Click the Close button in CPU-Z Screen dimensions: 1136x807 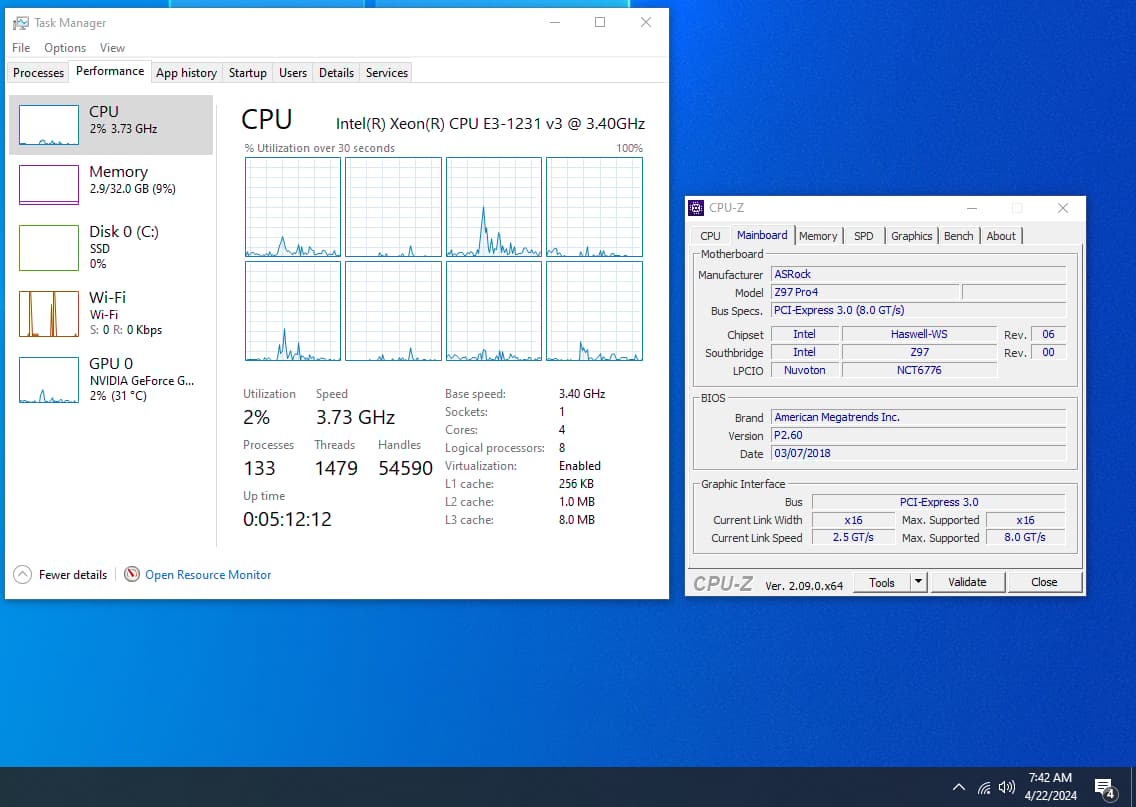tap(1044, 582)
